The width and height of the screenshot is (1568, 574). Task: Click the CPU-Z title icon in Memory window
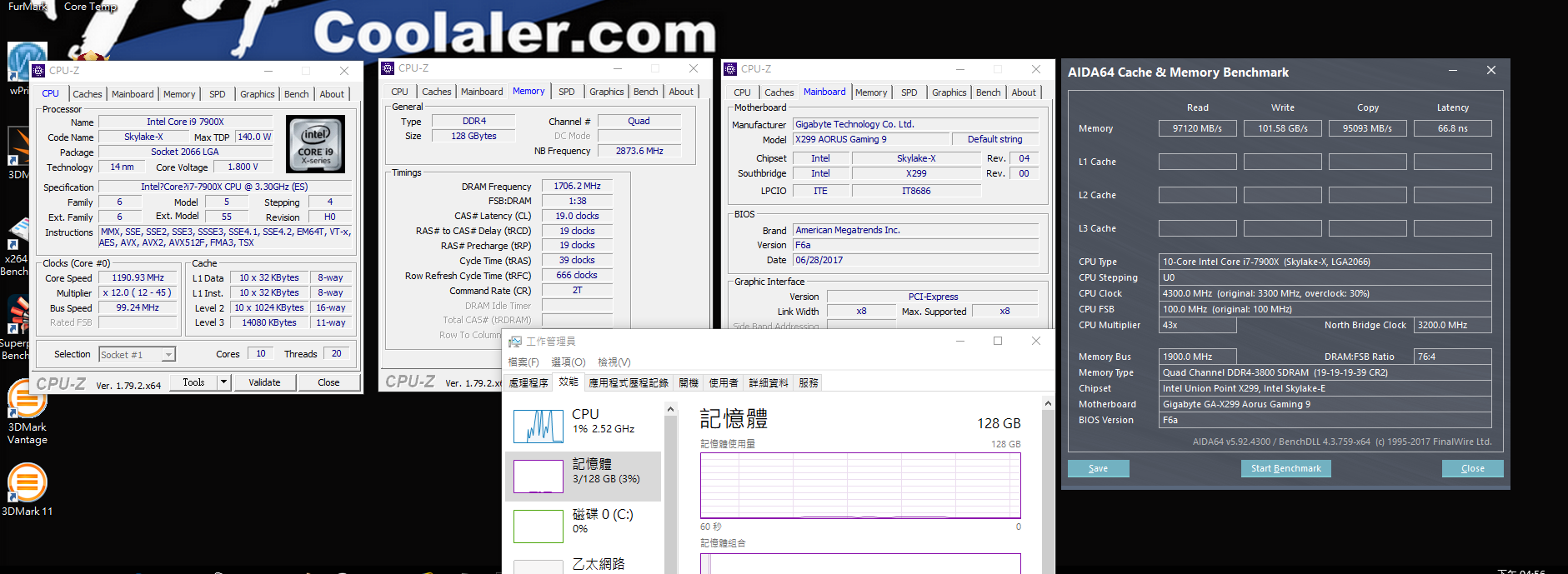[x=388, y=68]
